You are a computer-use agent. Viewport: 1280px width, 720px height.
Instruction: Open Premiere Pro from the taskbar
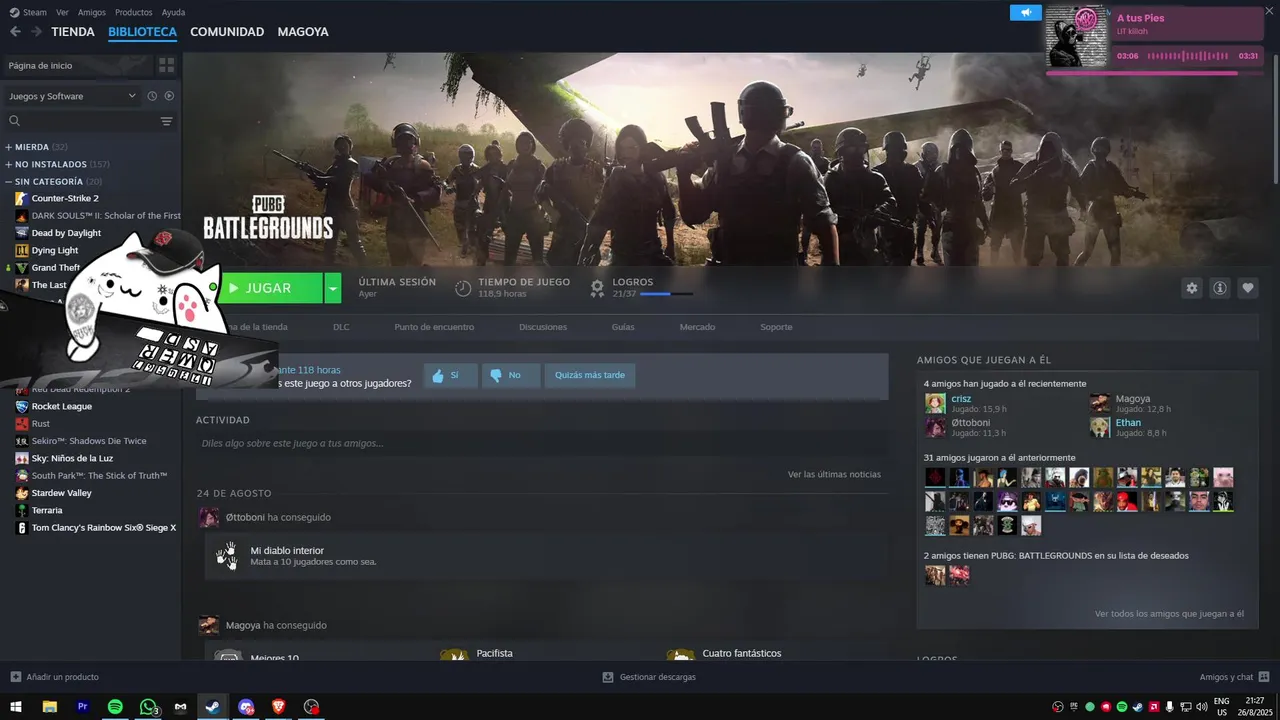point(83,707)
